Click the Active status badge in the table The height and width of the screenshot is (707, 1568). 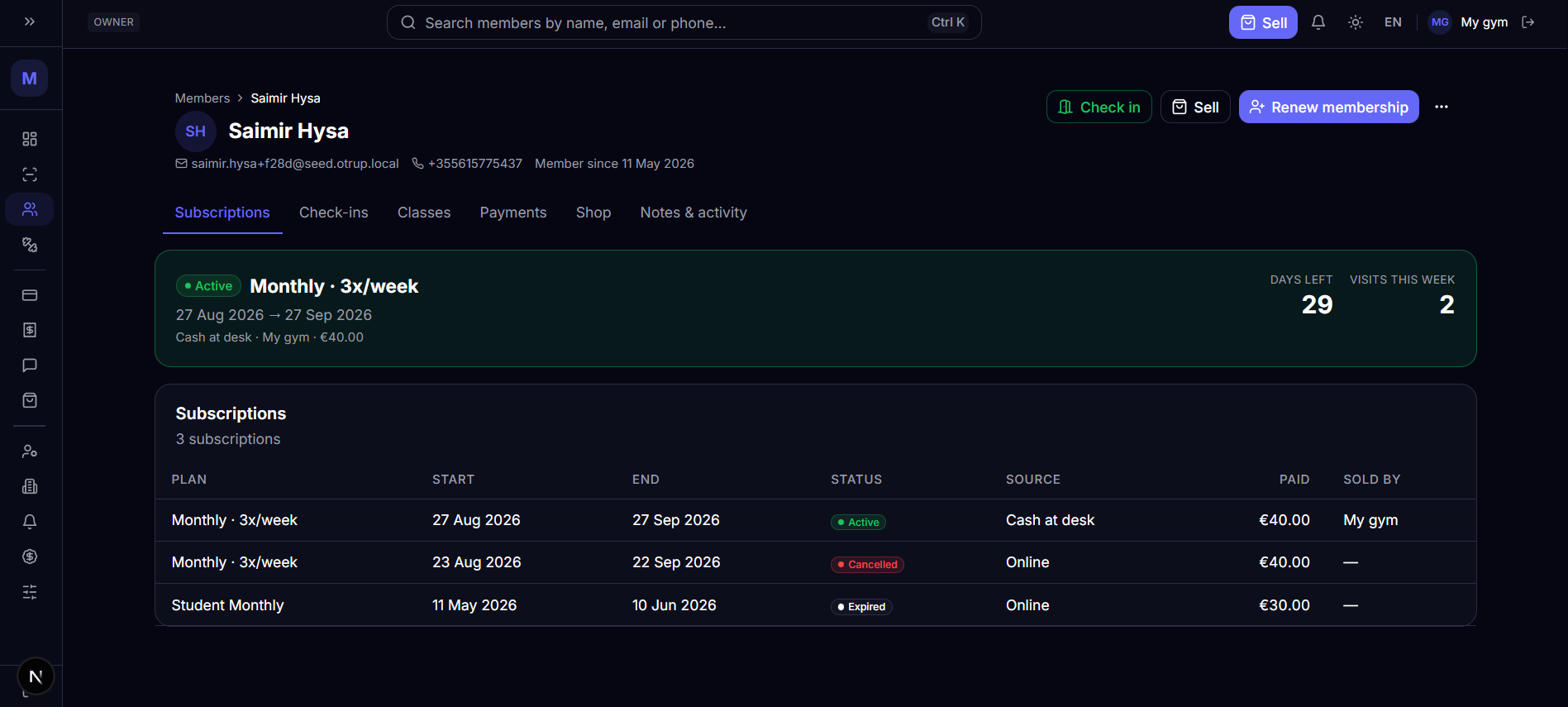point(858,522)
